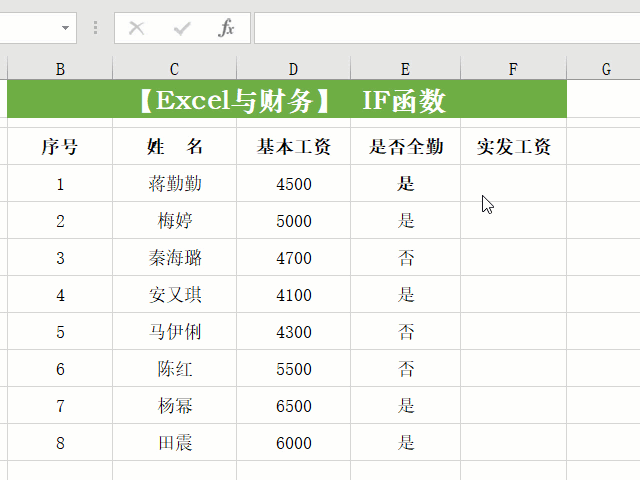This screenshot has height=480, width=640.
Task: Click the 否 attendance cell for 马伊俐
Action: tap(405, 331)
